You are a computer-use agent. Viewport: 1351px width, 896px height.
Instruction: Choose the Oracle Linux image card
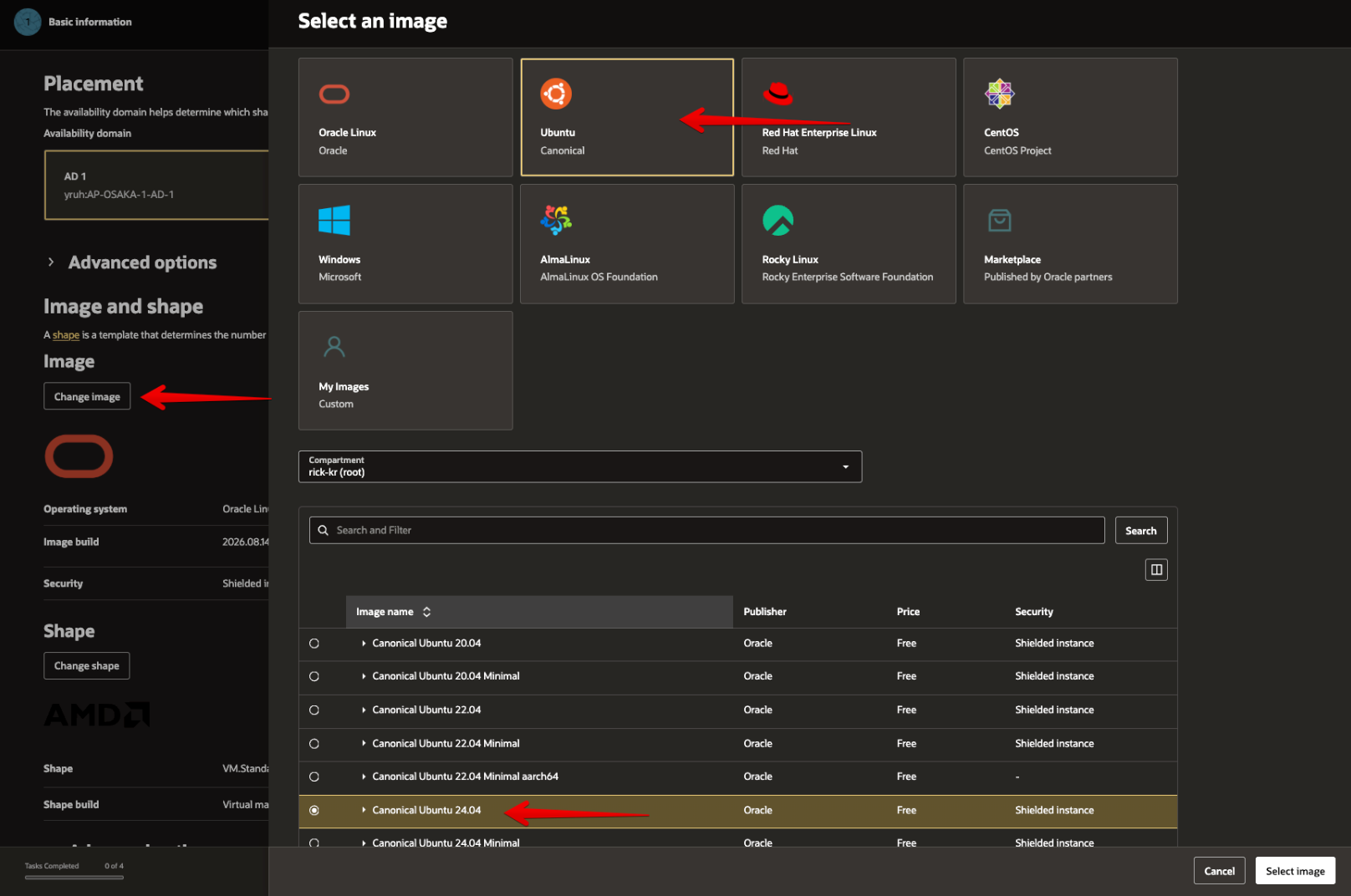click(x=405, y=117)
